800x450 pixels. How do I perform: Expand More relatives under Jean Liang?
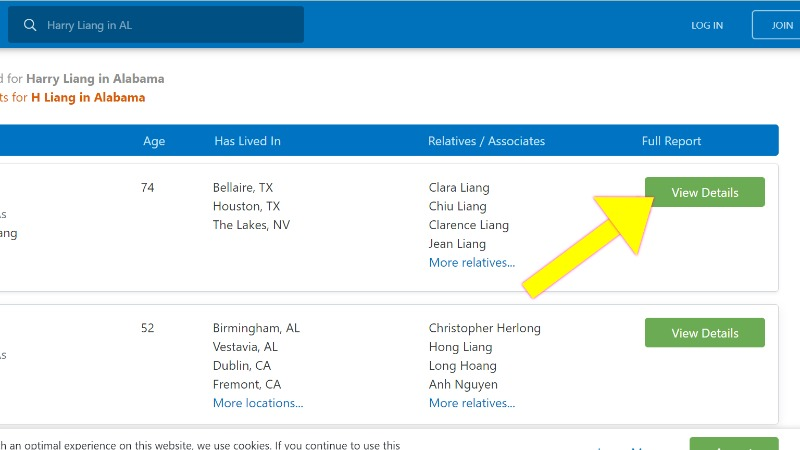coord(472,263)
